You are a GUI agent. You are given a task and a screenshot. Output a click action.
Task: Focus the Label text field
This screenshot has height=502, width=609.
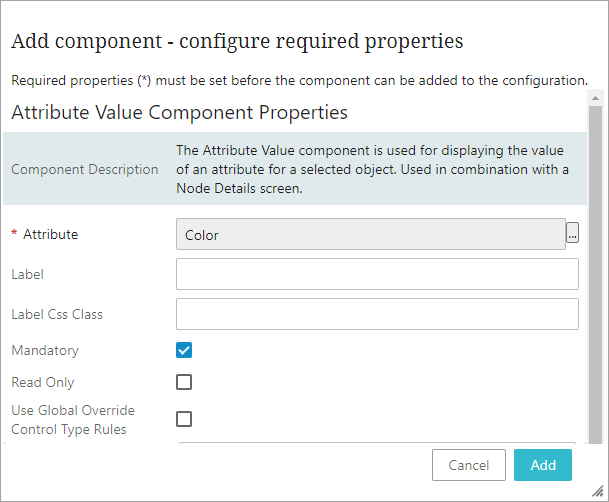377,274
